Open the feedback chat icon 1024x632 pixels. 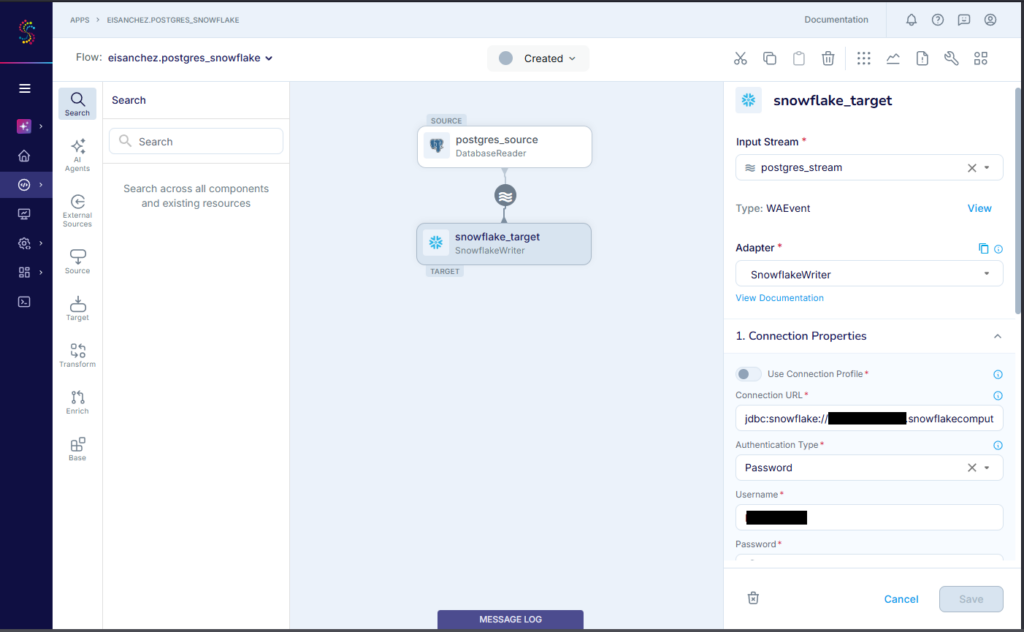964,20
